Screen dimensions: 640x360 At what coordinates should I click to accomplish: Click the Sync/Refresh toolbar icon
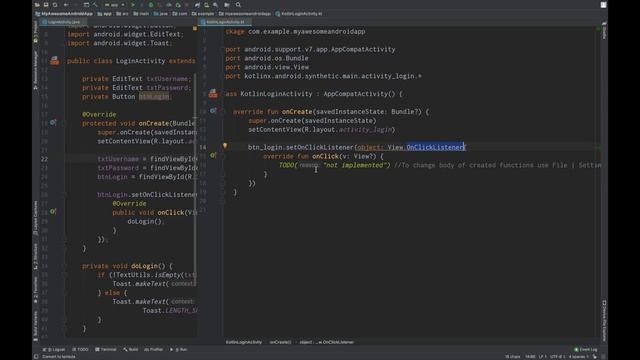point(55,5)
